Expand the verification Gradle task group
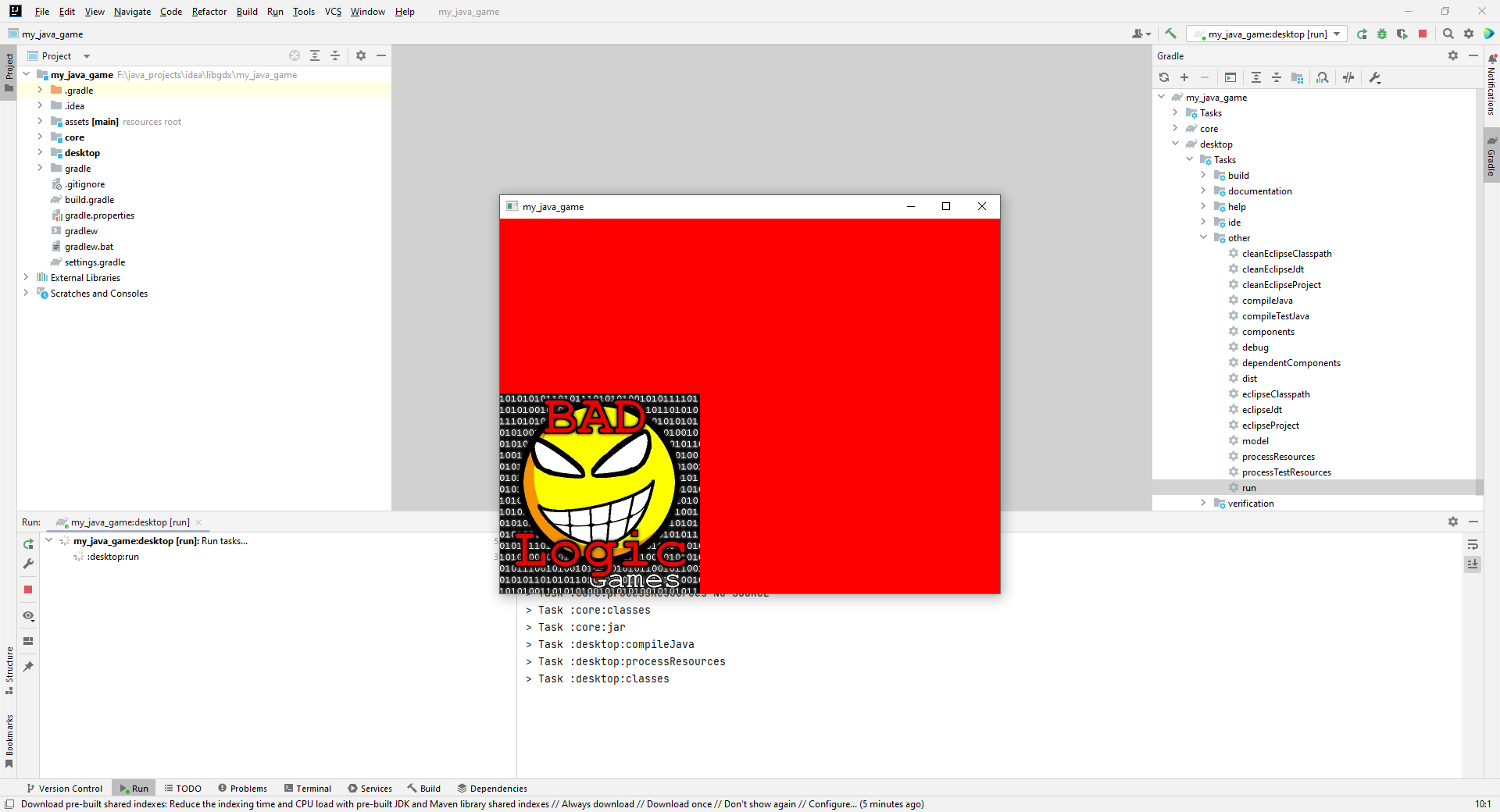 [1203, 503]
